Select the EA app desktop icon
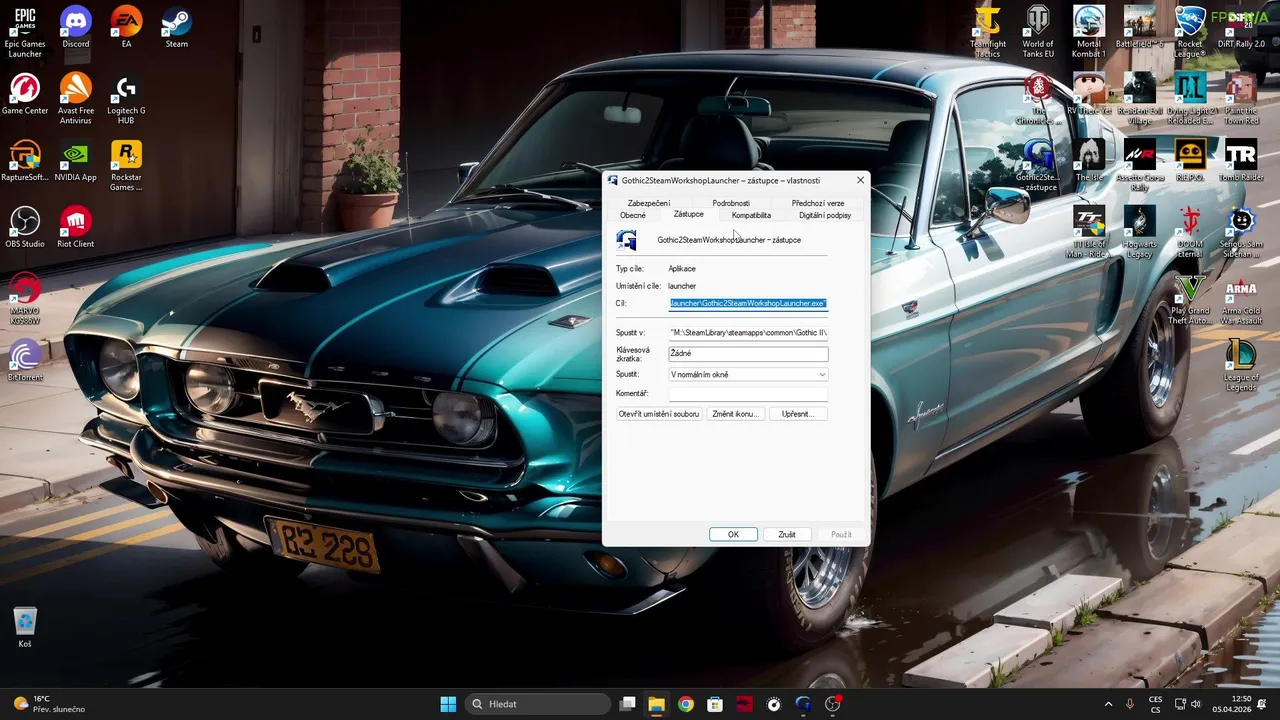 pyautogui.click(x=126, y=28)
